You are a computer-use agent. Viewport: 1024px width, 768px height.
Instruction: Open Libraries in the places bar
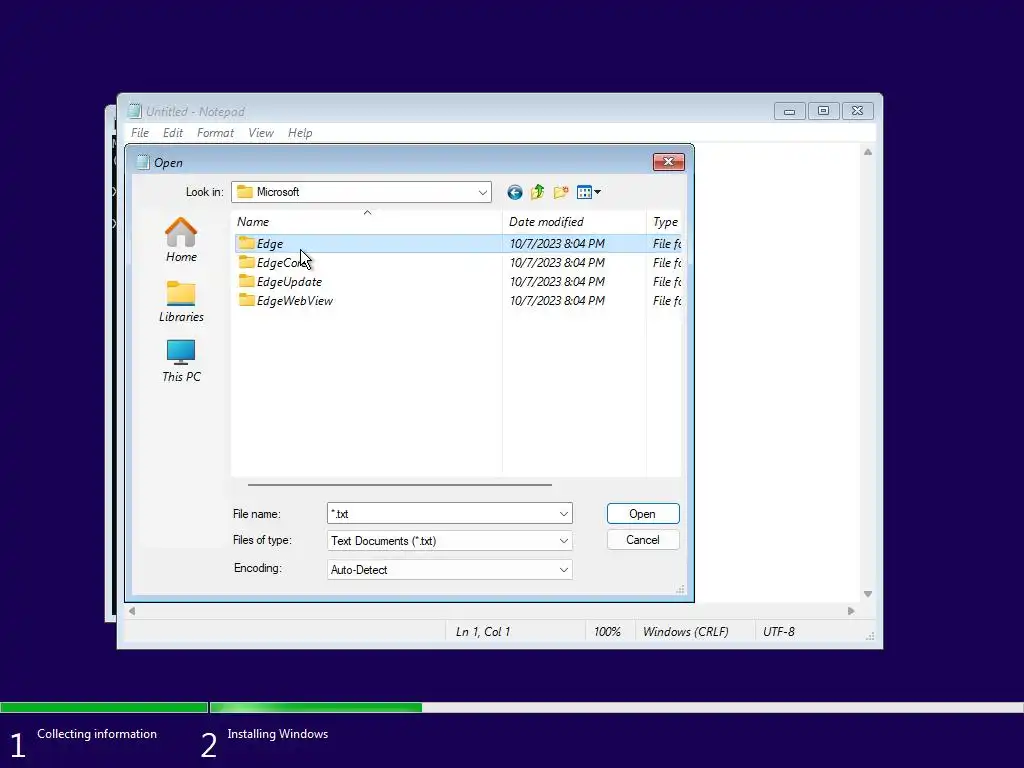click(x=181, y=301)
